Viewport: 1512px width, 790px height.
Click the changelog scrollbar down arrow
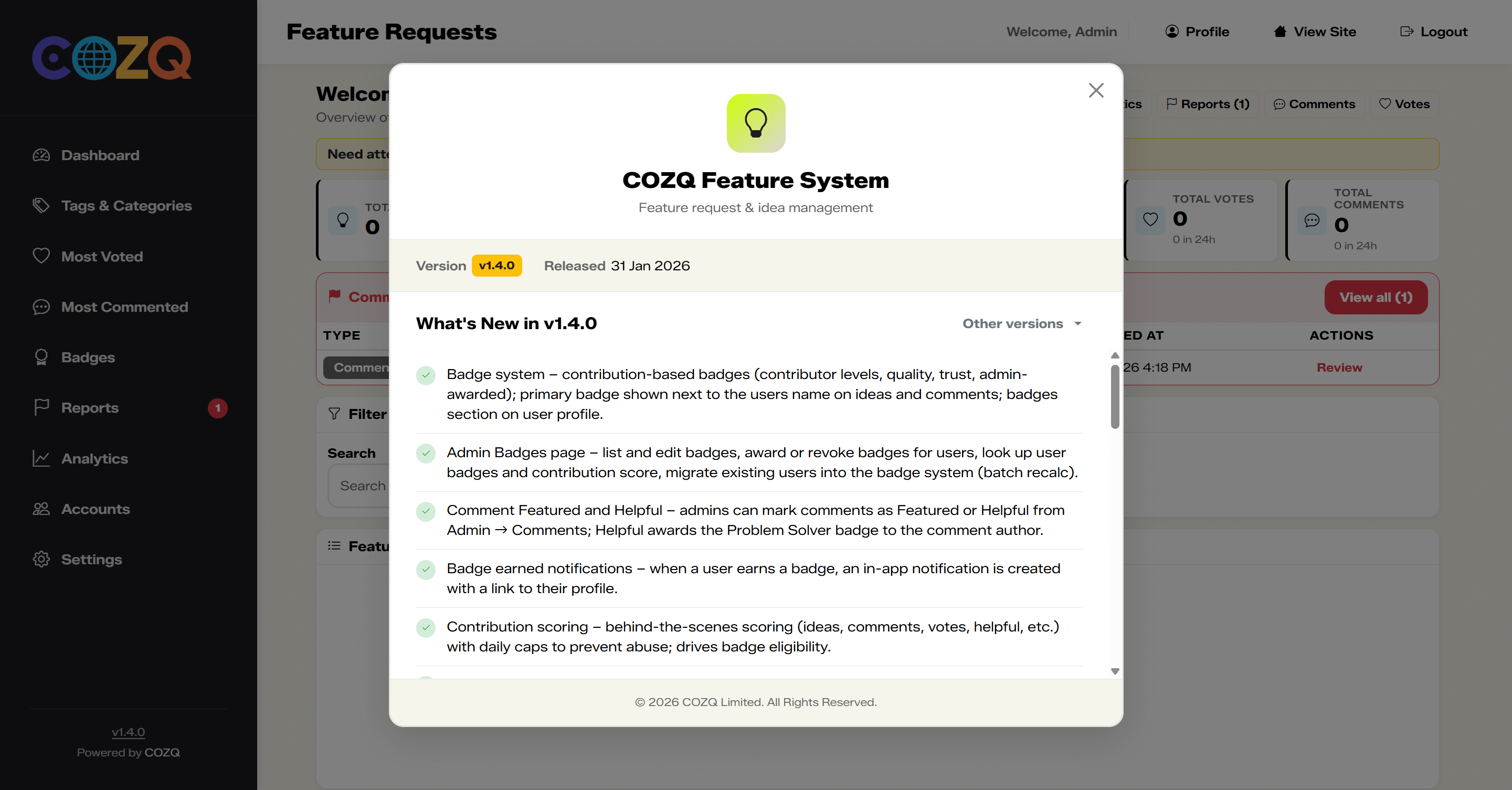tap(1115, 671)
